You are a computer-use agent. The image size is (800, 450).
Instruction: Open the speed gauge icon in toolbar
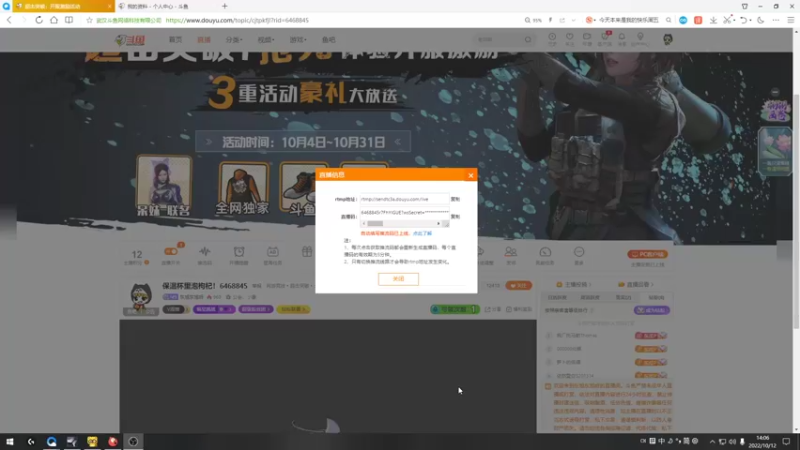545,252
